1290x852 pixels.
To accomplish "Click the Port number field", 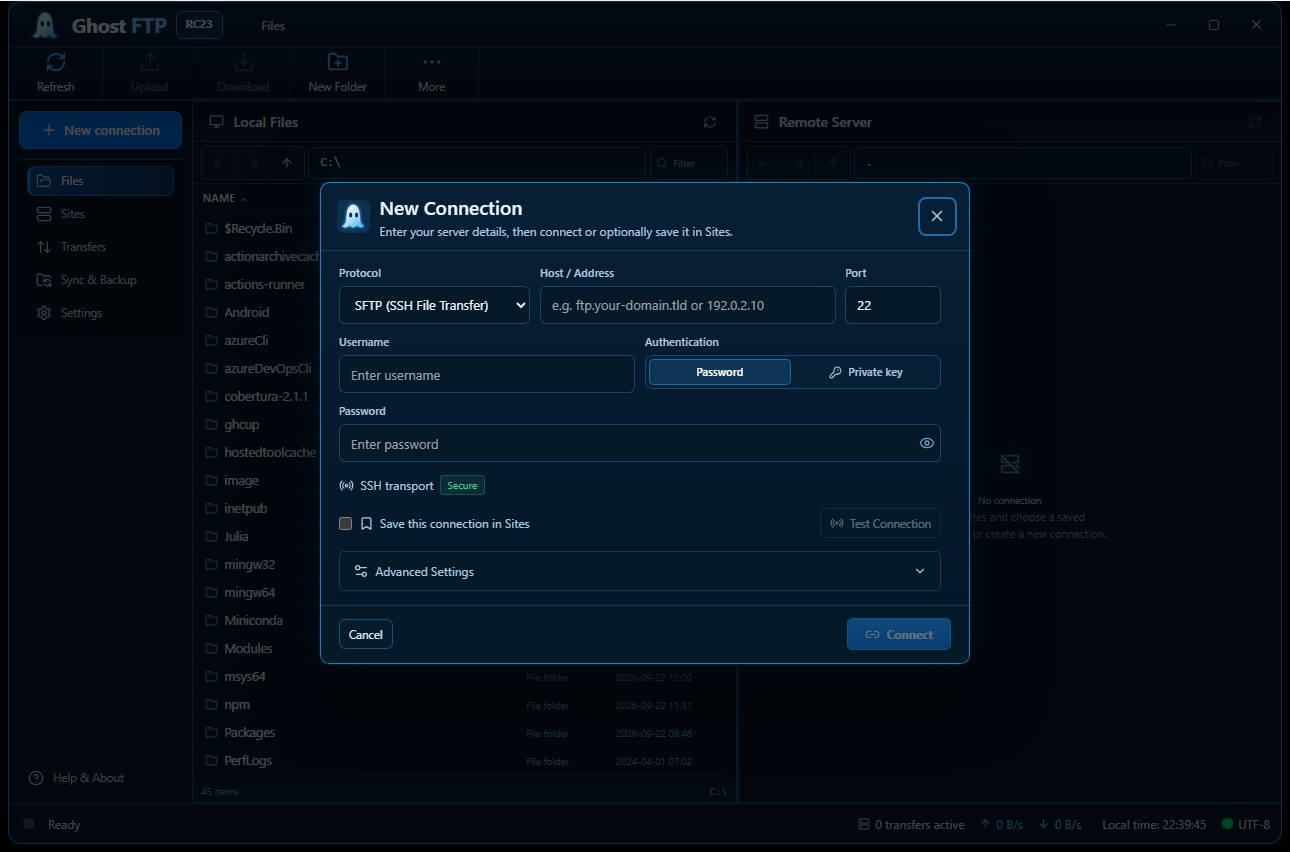I will pyautogui.click(x=893, y=305).
